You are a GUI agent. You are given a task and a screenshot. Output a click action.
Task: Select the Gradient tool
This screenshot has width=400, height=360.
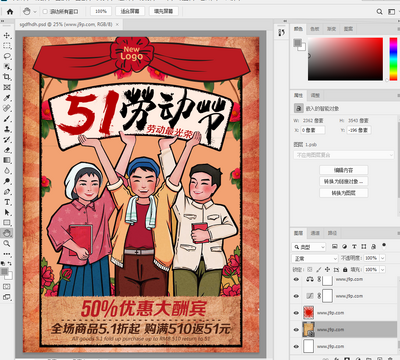(x=7, y=160)
